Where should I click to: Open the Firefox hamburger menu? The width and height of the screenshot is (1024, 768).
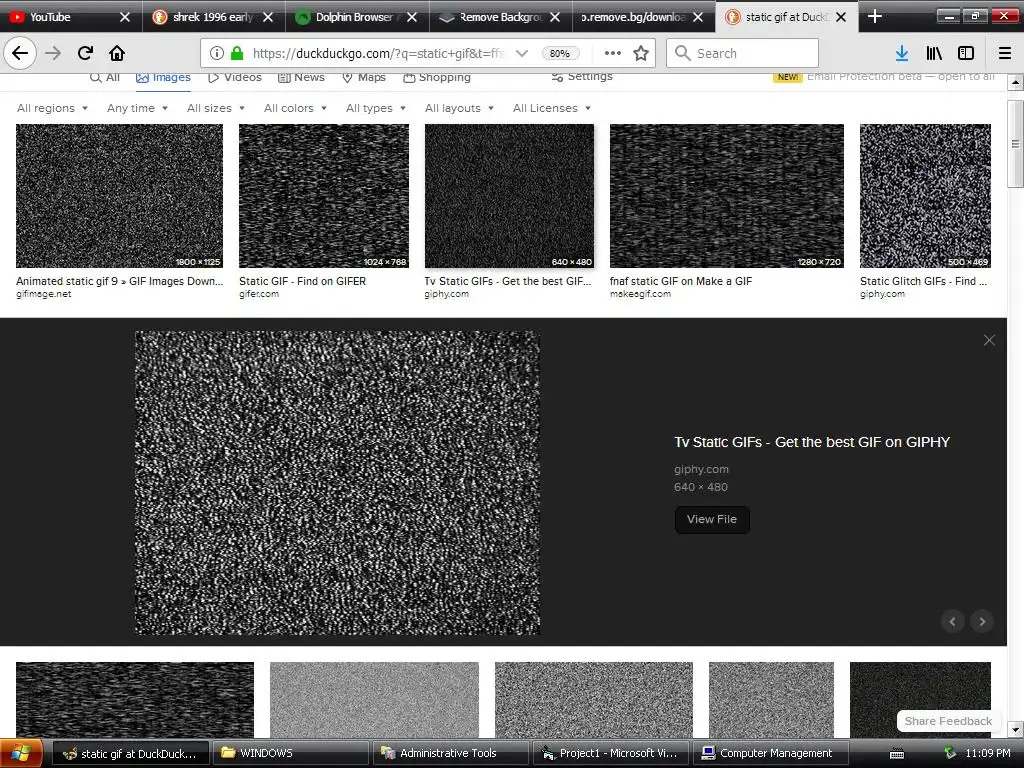point(1004,53)
